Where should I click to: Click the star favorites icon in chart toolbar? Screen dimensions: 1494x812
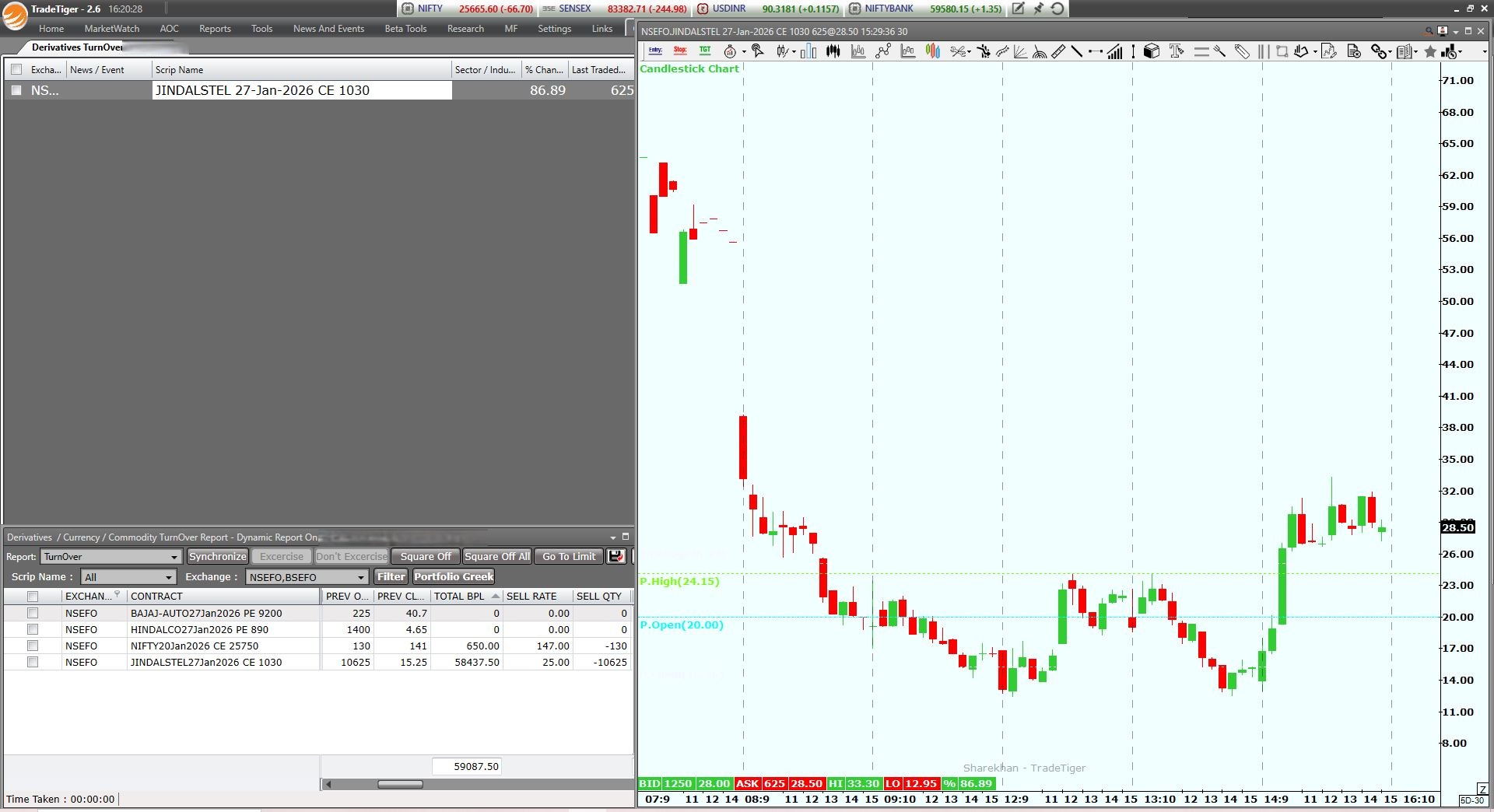click(1430, 51)
